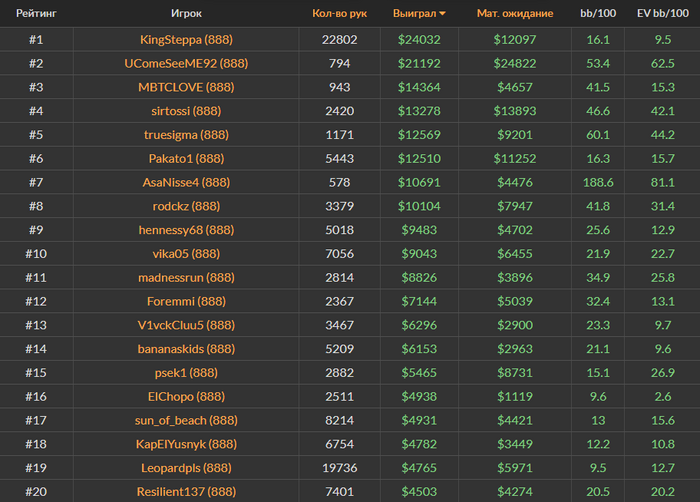Select rank cell #1
The height and width of the screenshot is (502, 700).
click(x=36, y=40)
